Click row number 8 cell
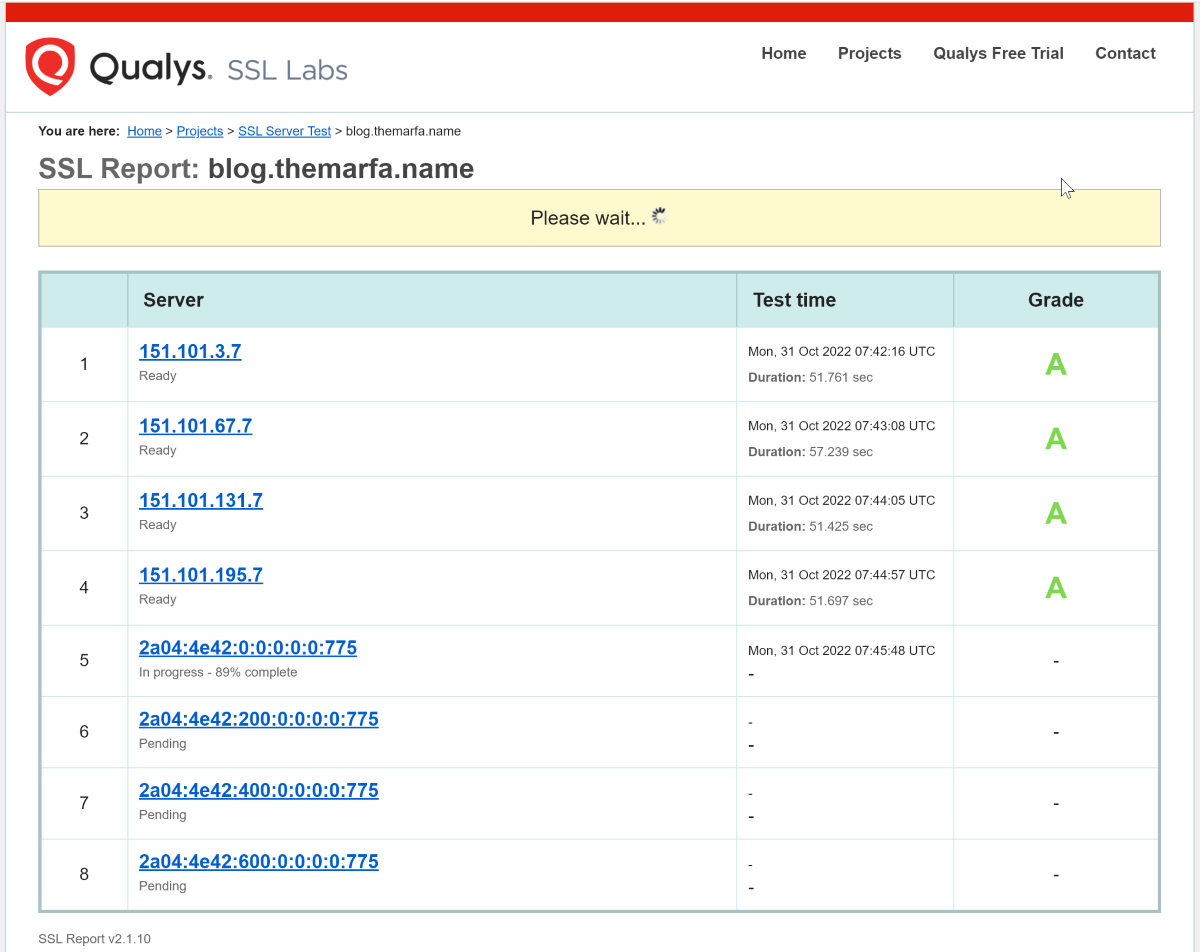 coord(84,874)
